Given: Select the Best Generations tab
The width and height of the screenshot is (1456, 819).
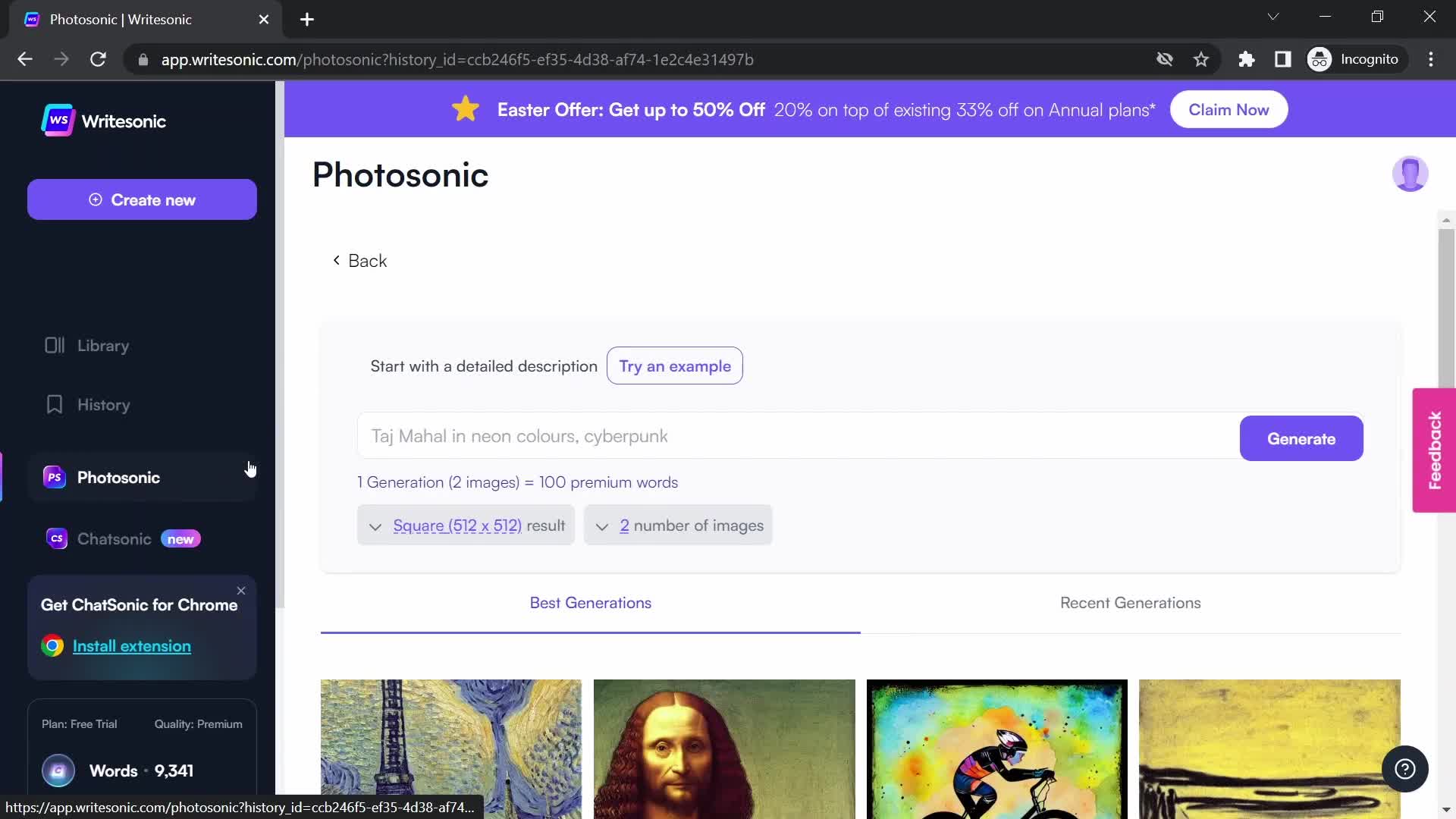Looking at the screenshot, I should (x=590, y=602).
